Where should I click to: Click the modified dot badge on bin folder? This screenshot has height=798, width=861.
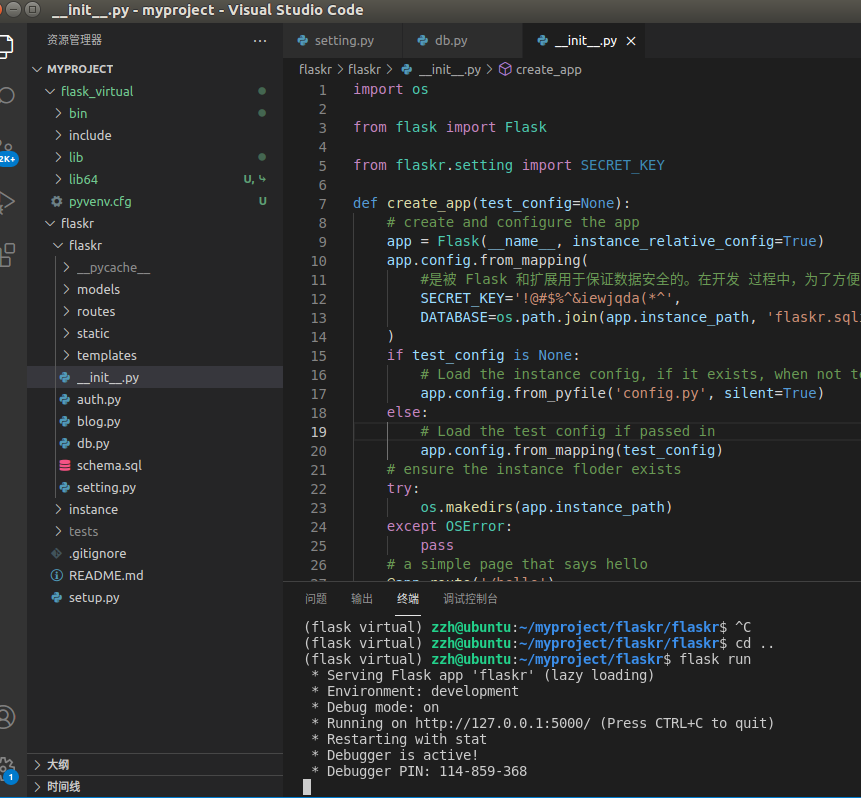pyautogui.click(x=262, y=113)
